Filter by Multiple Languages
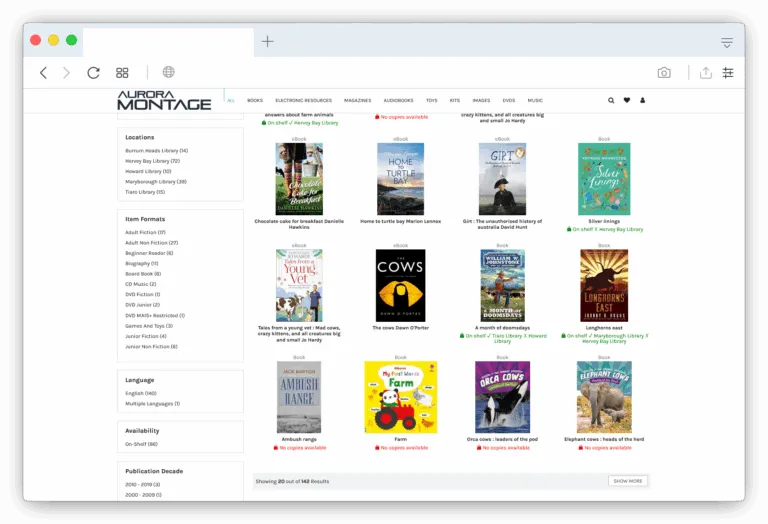 [x=153, y=404]
